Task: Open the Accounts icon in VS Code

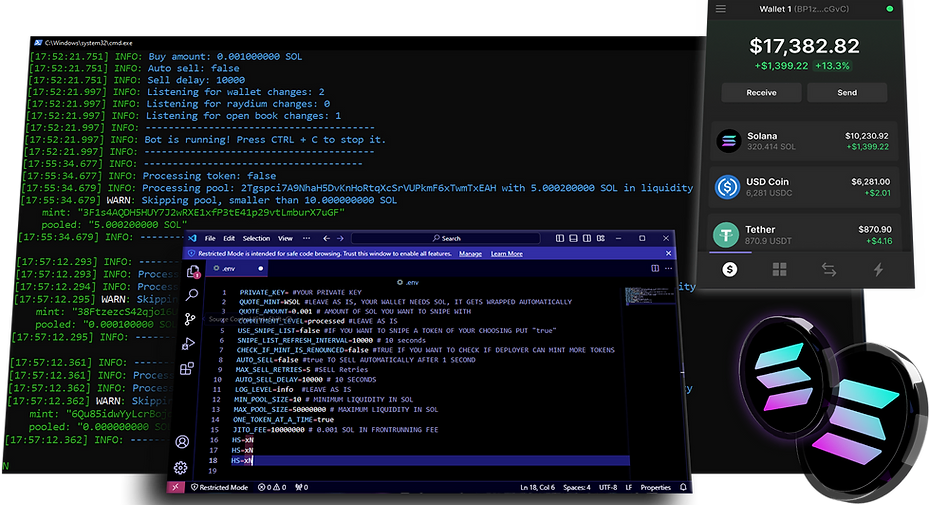Action: pos(182,442)
